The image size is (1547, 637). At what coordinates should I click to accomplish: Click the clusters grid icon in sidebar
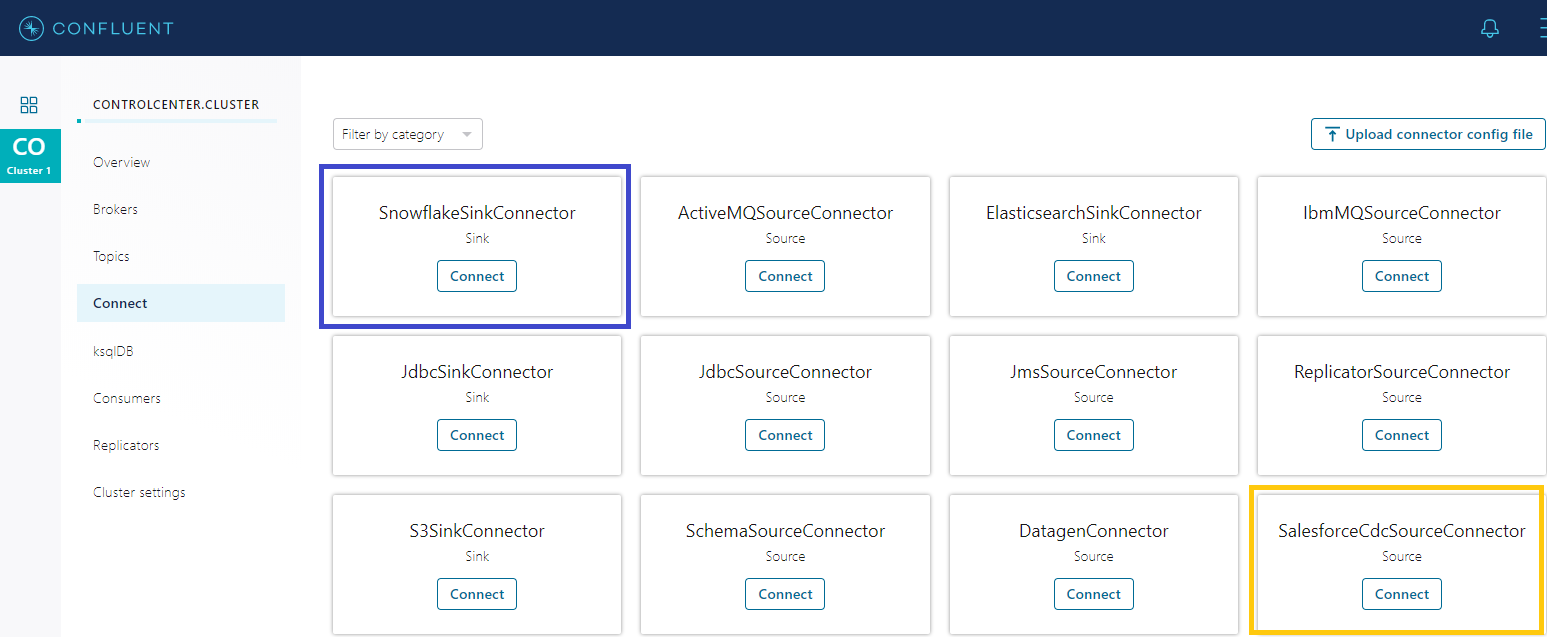[29, 105]
